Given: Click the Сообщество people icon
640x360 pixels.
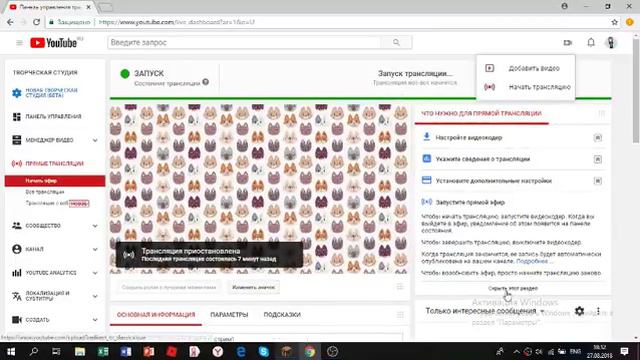Looking at the screenshot, I should point(17,225).
